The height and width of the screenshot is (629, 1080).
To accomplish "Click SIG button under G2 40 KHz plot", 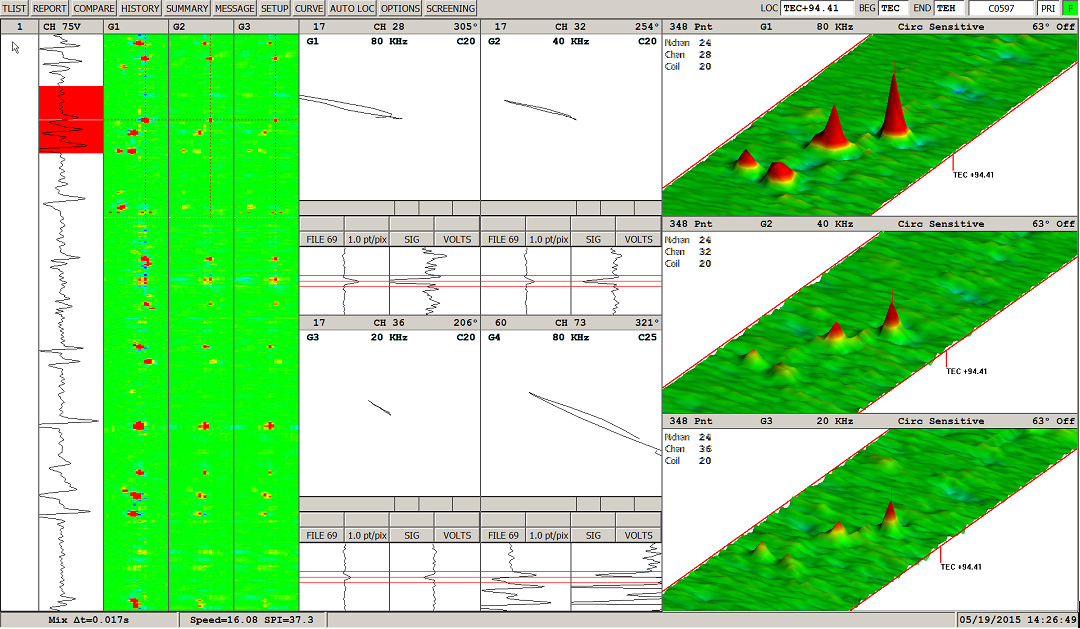I will 593,240.
